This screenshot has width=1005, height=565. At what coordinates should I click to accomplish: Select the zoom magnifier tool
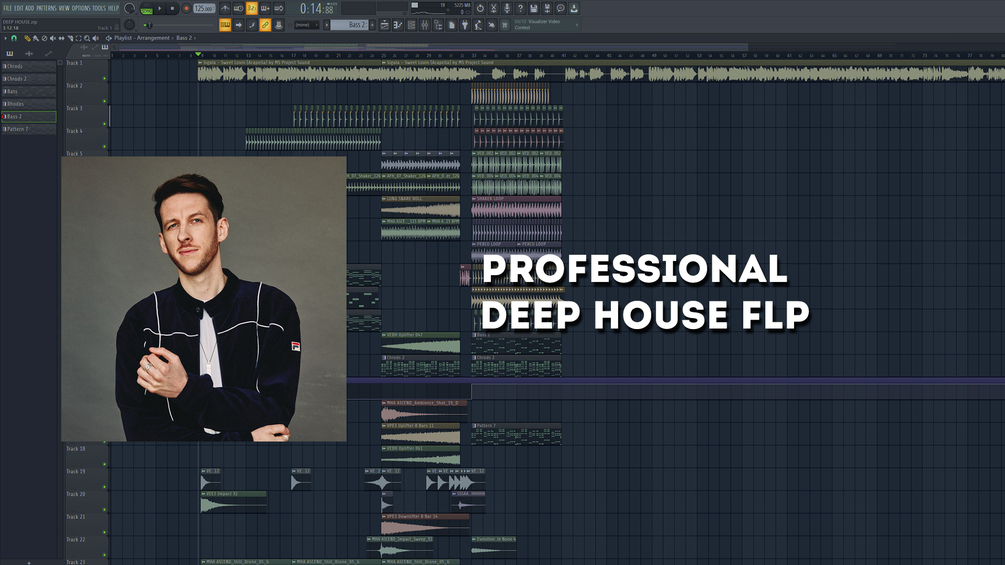87,38
